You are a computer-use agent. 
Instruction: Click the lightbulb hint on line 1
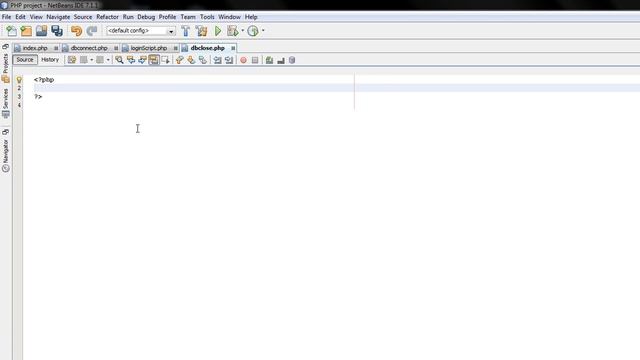[19, 80]
